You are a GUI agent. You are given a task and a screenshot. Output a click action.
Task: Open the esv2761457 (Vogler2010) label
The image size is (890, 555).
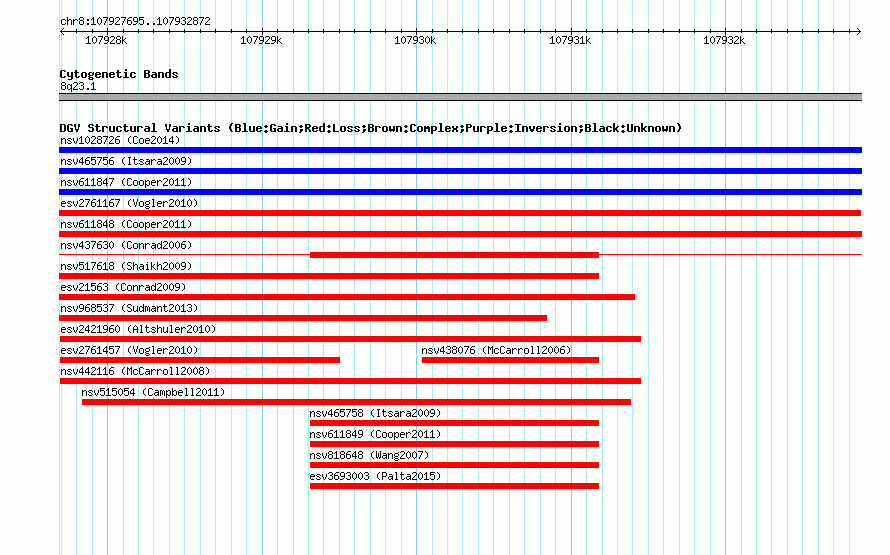pos(129,350)
